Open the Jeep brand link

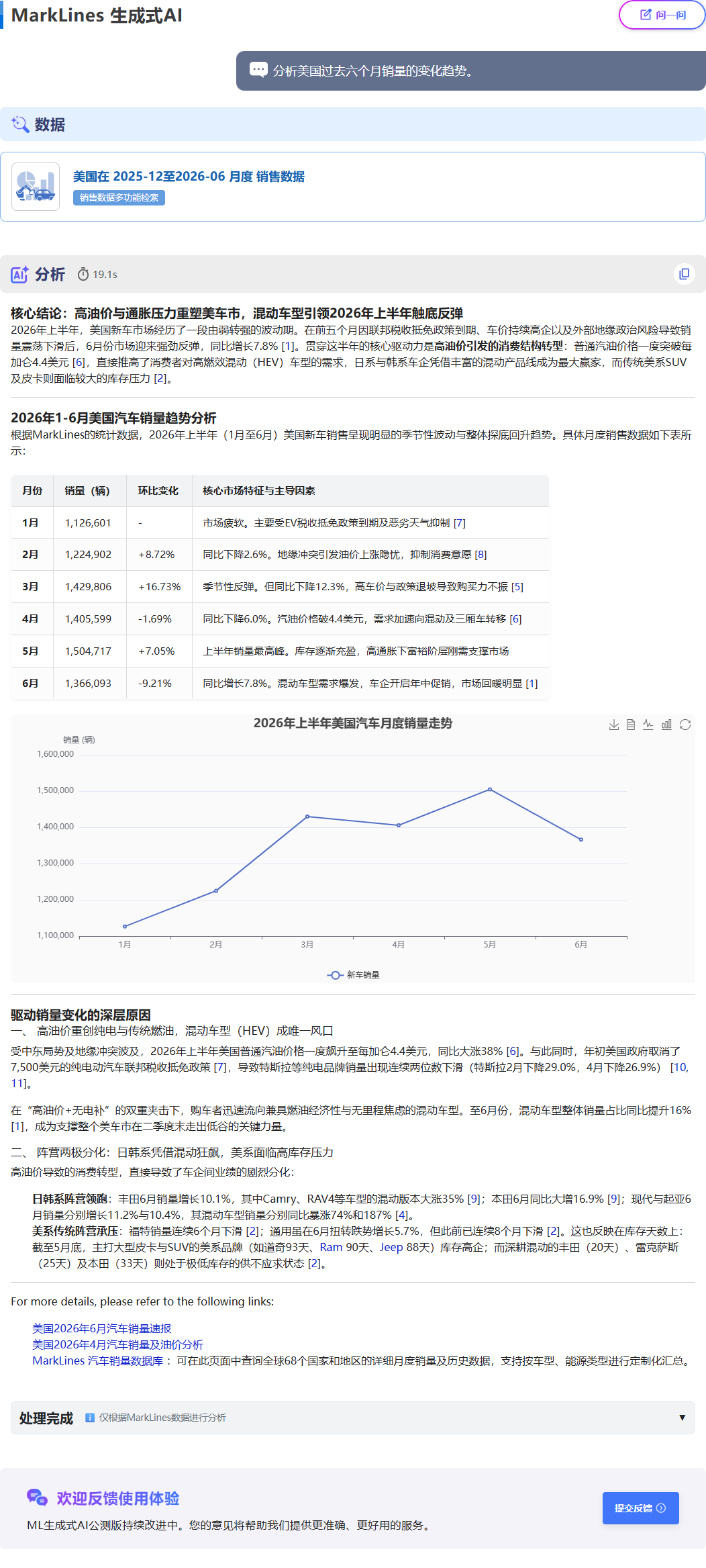pyautogui.click(x=391, y=1247)
